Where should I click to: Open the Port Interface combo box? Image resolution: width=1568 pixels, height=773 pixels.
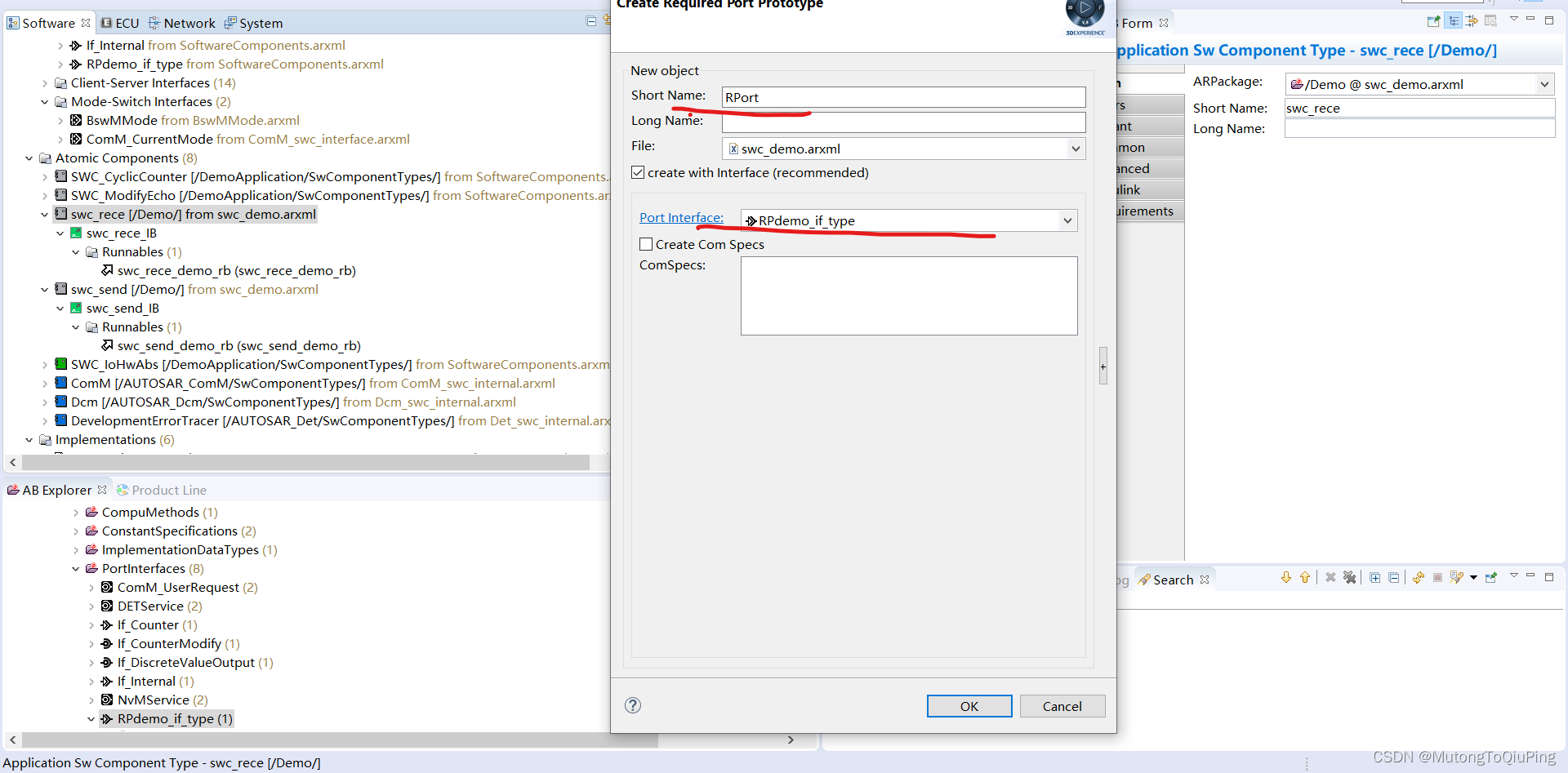[1067, 220]
